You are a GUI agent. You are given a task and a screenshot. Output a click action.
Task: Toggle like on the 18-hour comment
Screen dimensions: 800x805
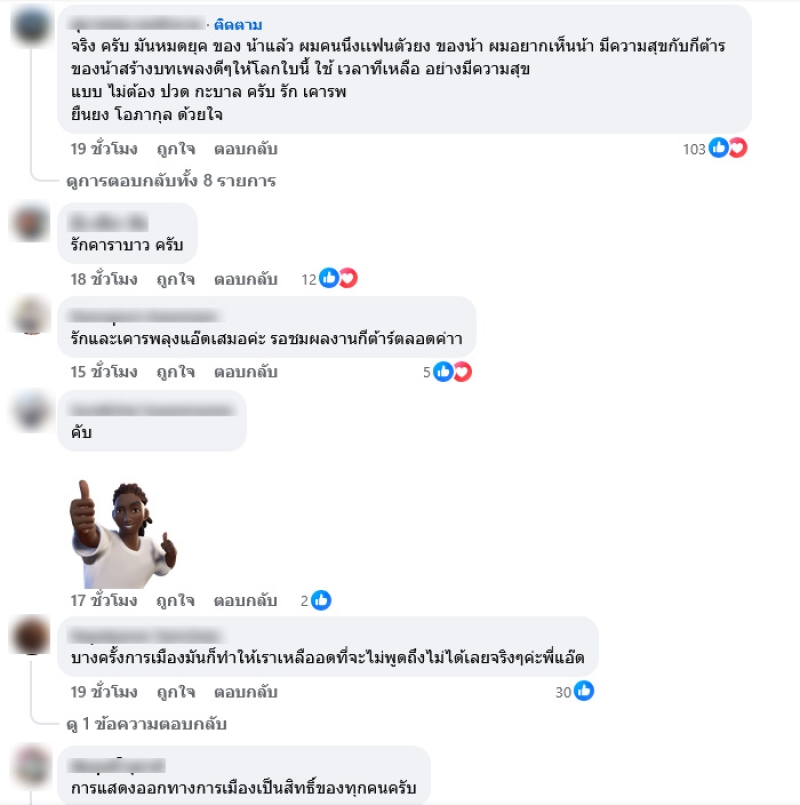tap(176, 279)
